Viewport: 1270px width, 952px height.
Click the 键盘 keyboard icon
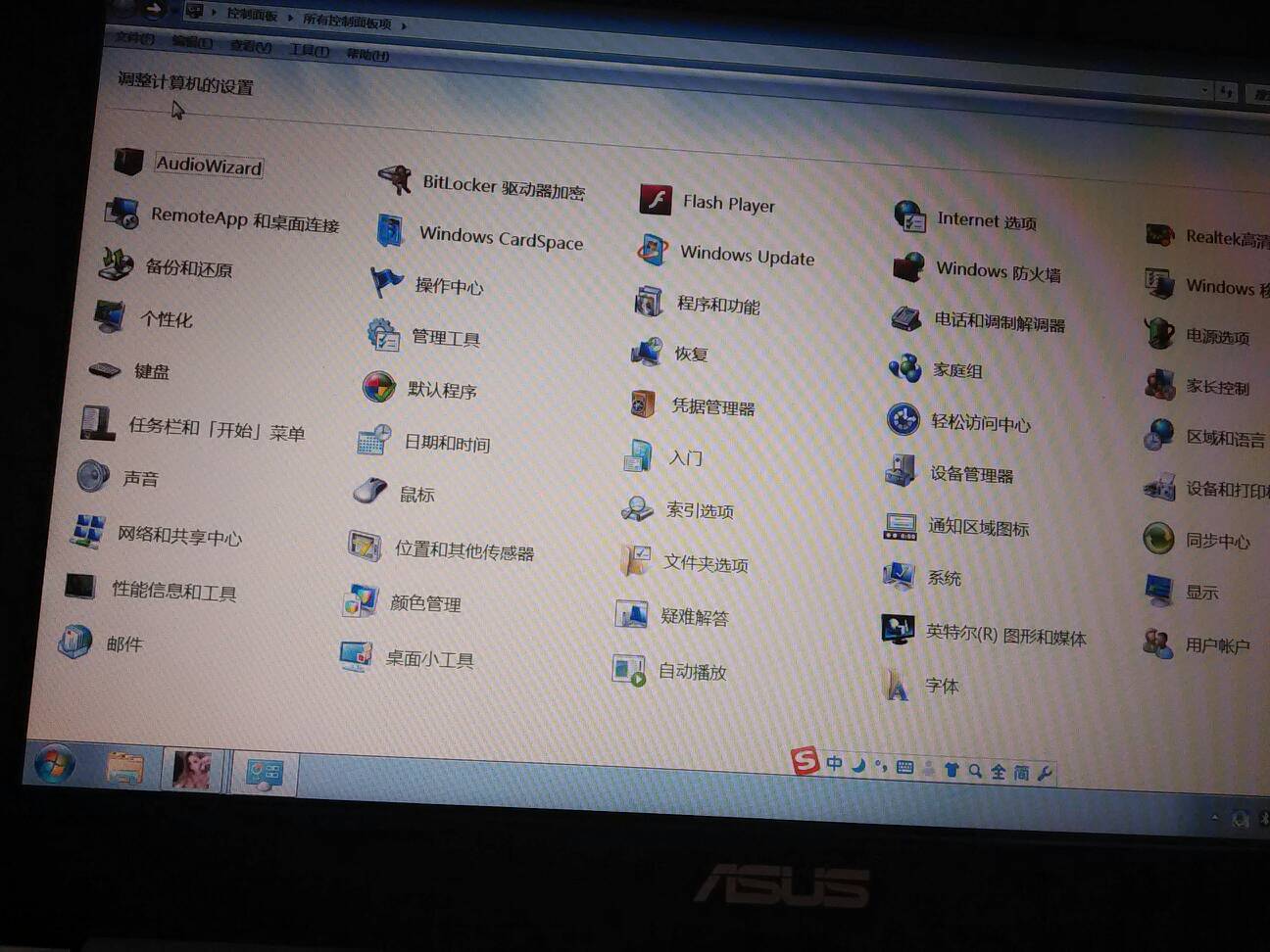click(104, 369)
